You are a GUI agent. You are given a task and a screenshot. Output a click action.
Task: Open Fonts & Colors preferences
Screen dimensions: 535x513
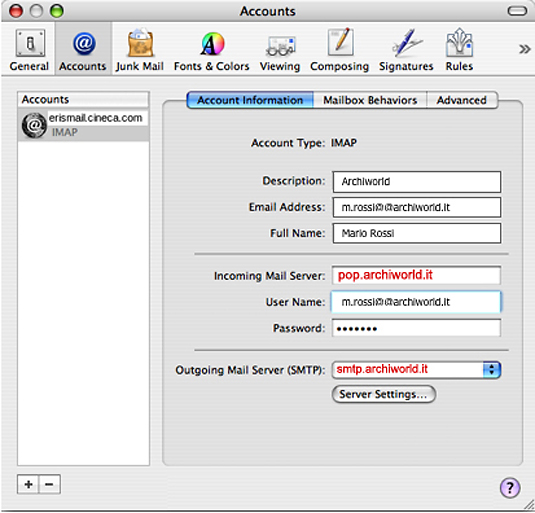[212, 50]
